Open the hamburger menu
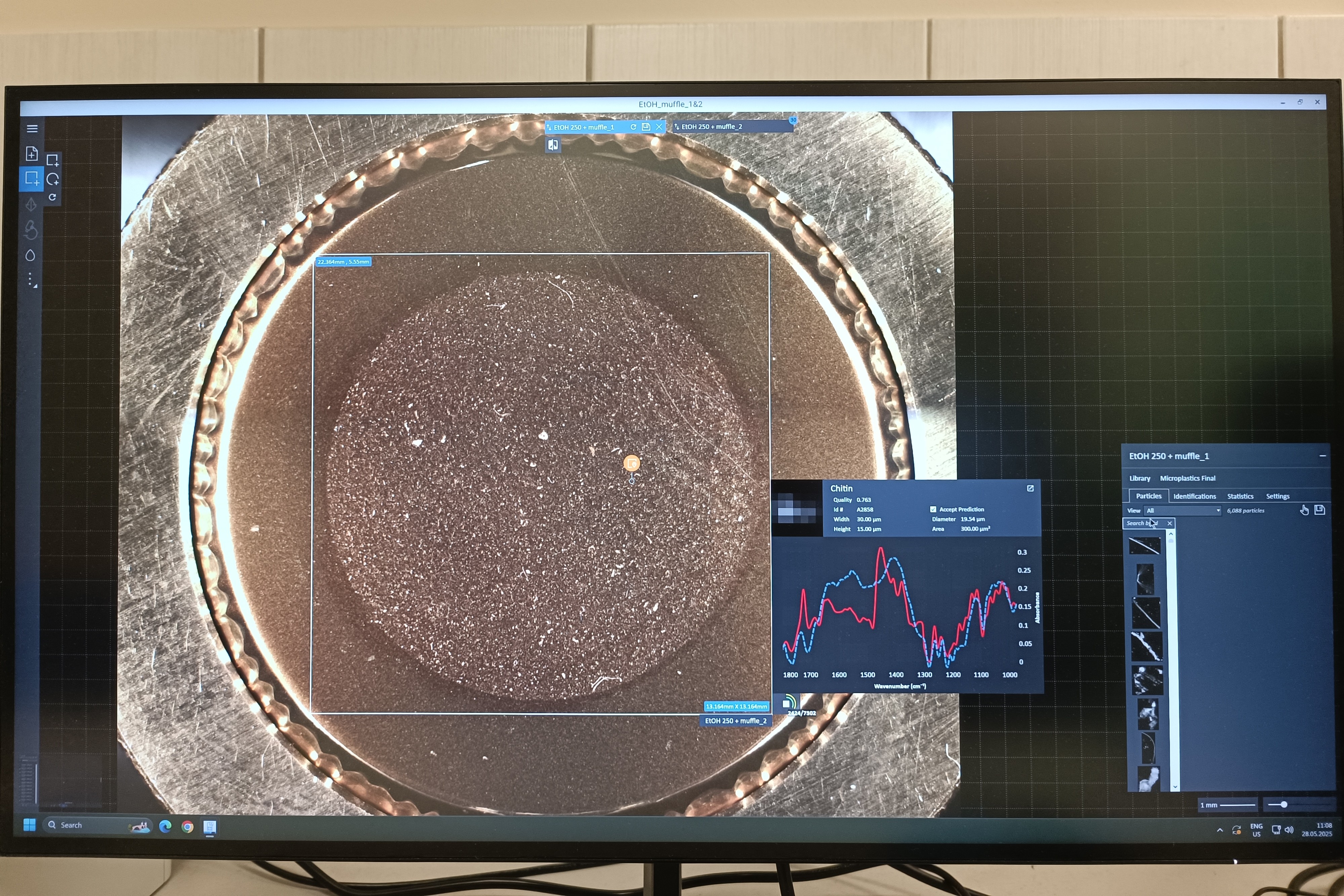The image size is (1344, 896). tap(32, 129)
